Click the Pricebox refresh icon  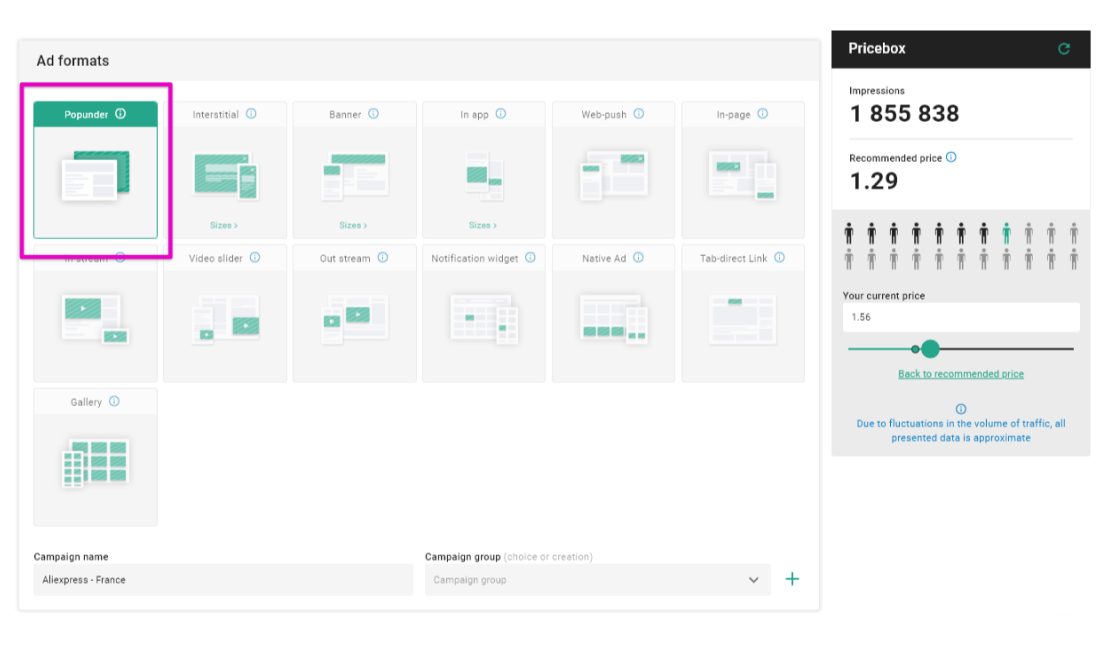point(1064,48)
